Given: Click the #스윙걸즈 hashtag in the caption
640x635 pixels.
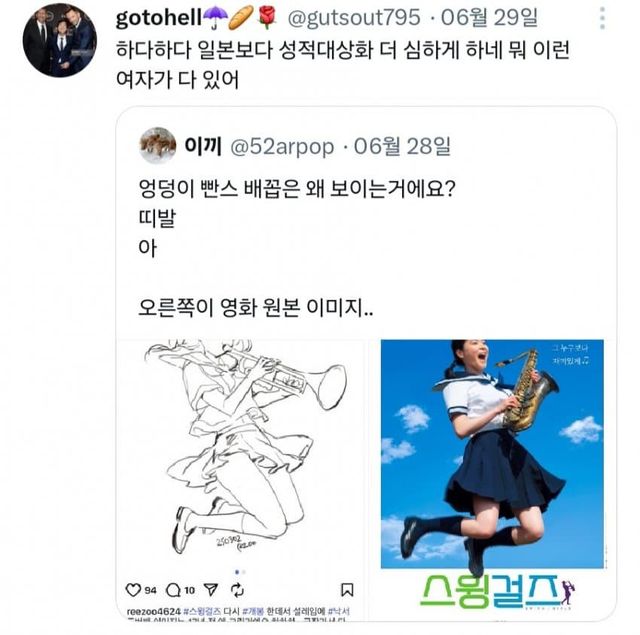Looking at the screenshot, I should (202, 611).
